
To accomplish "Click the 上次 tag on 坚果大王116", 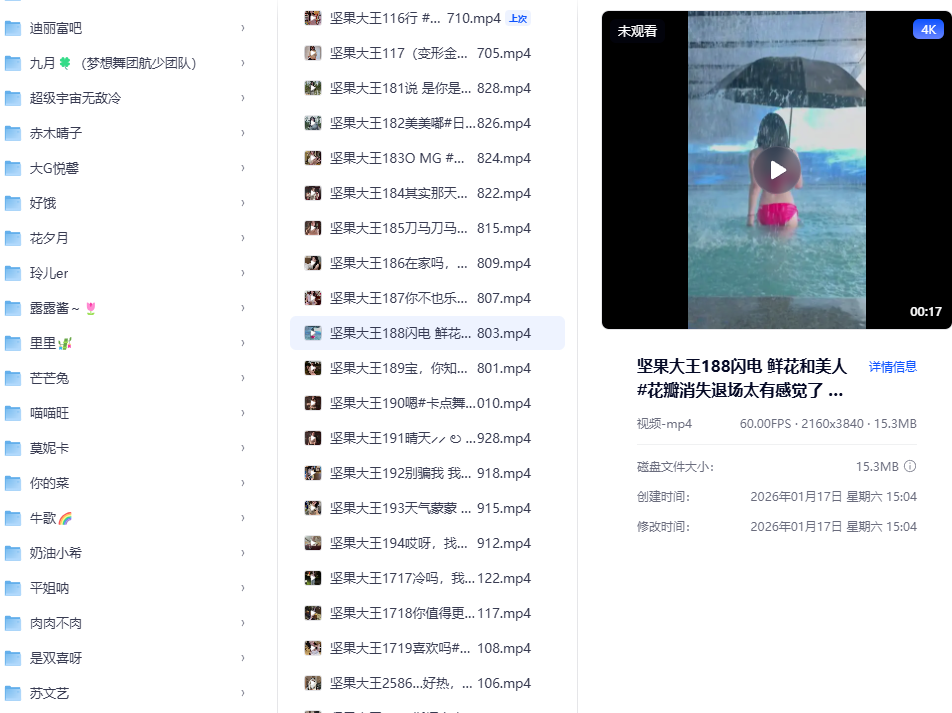I will pyautogui.click(x=518, y=19).
